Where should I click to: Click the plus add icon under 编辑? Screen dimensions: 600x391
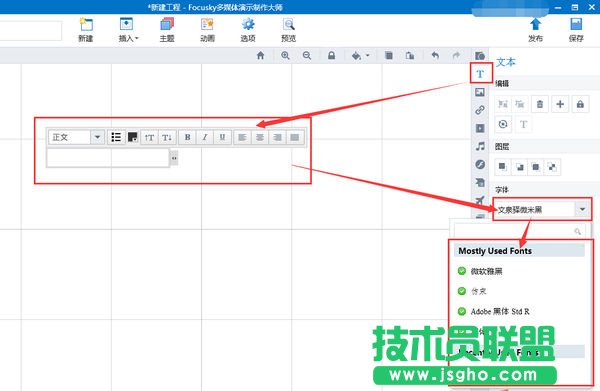[x=560, y=104]
